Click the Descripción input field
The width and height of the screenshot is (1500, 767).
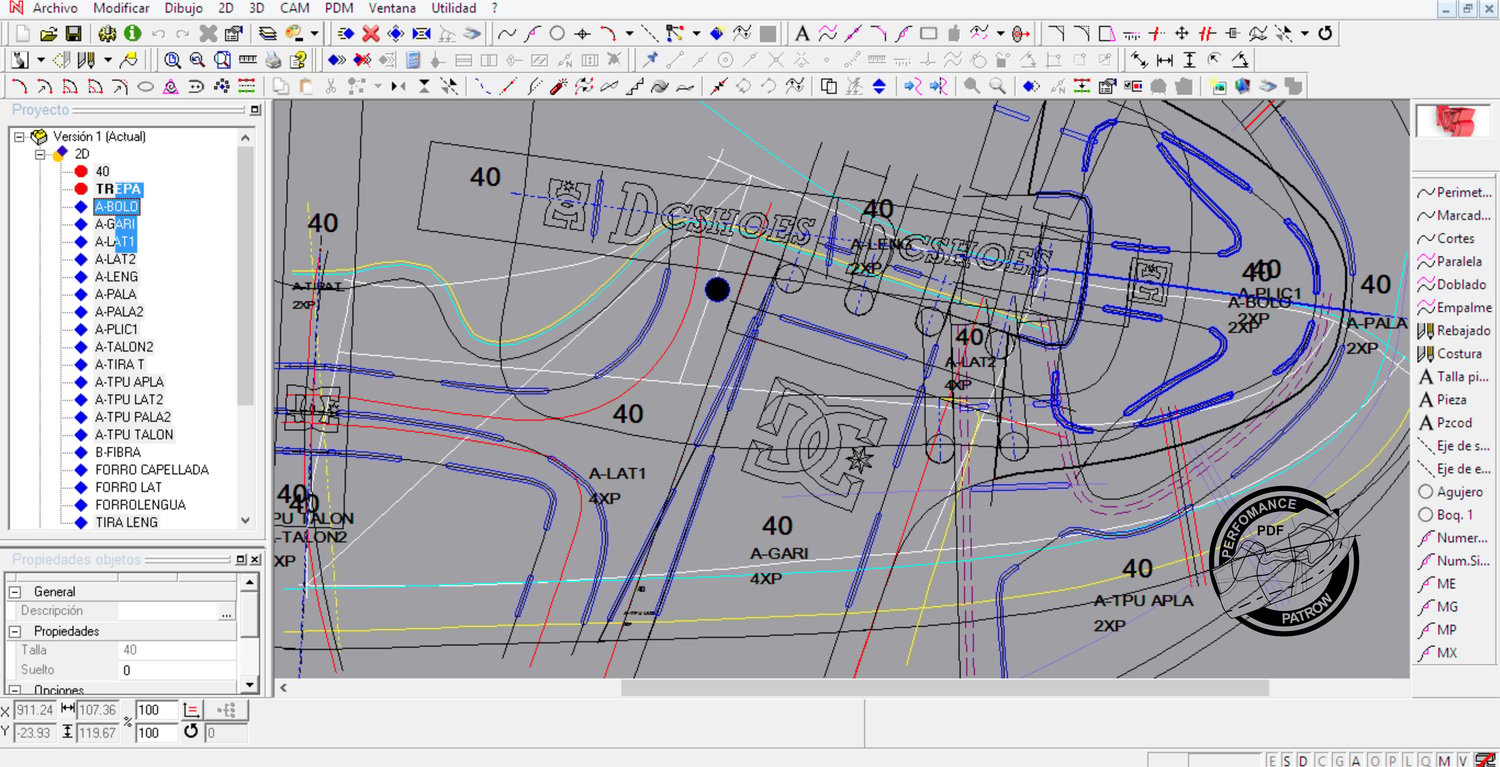167,611
